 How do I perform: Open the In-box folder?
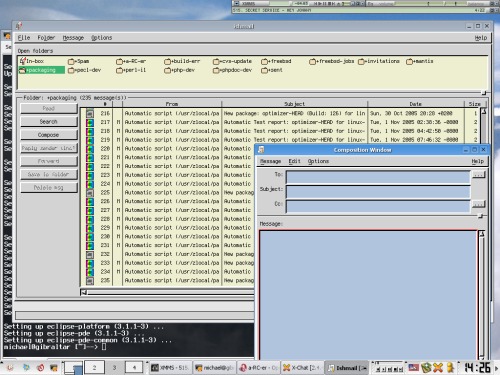click(32, 61)
